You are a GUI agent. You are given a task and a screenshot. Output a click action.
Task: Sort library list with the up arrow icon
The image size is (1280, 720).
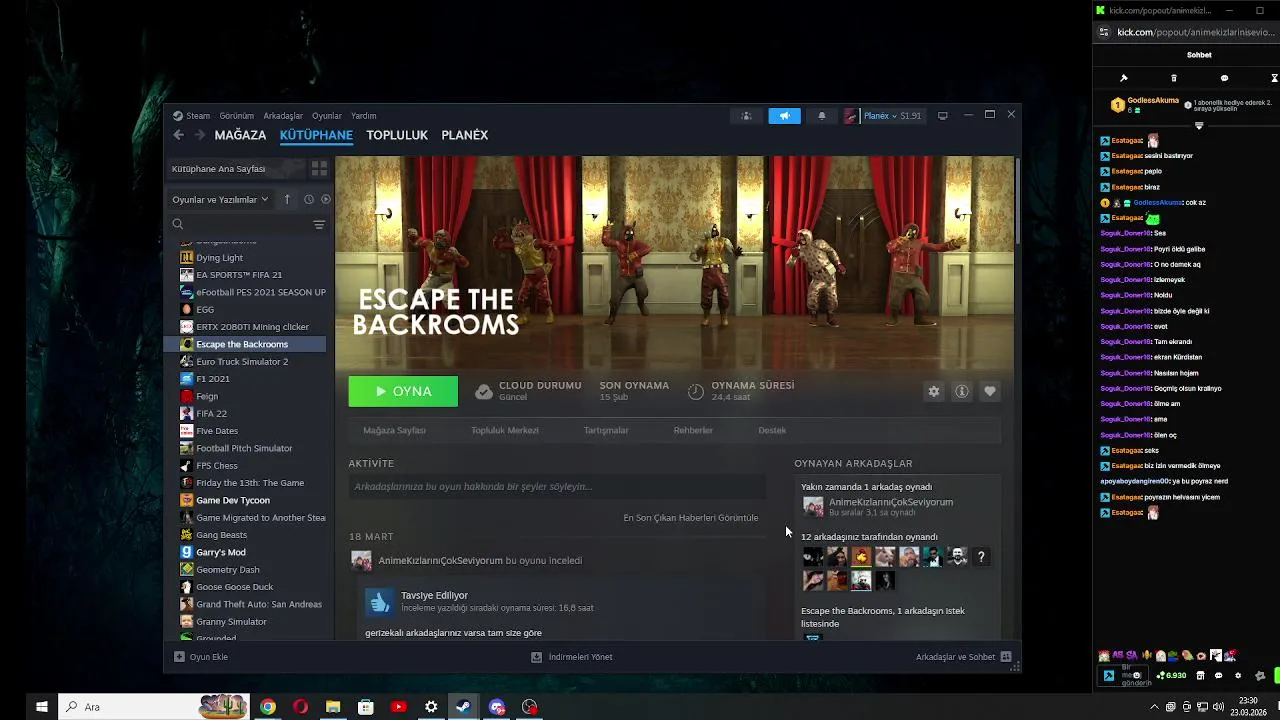286,199
